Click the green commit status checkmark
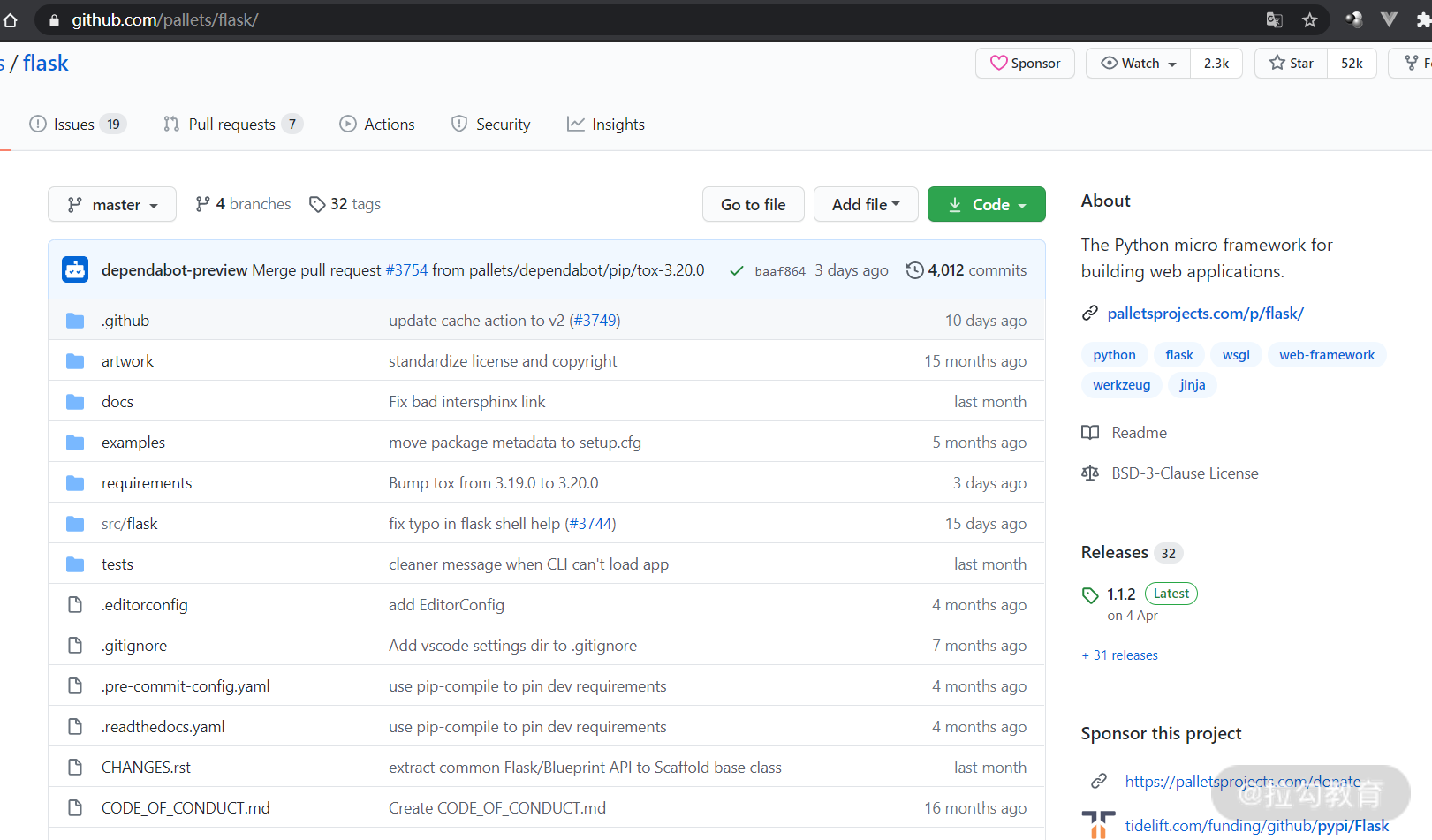The height and width of the screenshot is (840, 1432). [737, 270]
